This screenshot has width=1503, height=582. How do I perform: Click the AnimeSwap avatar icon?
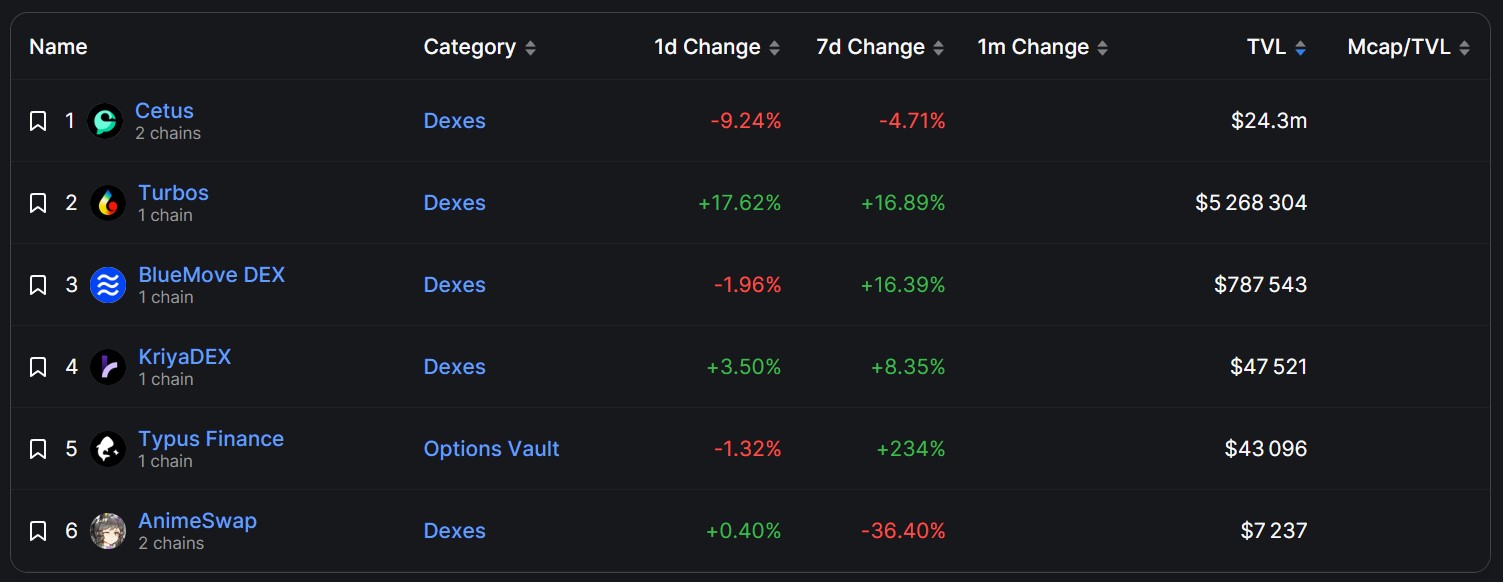[x=108, y=531]
